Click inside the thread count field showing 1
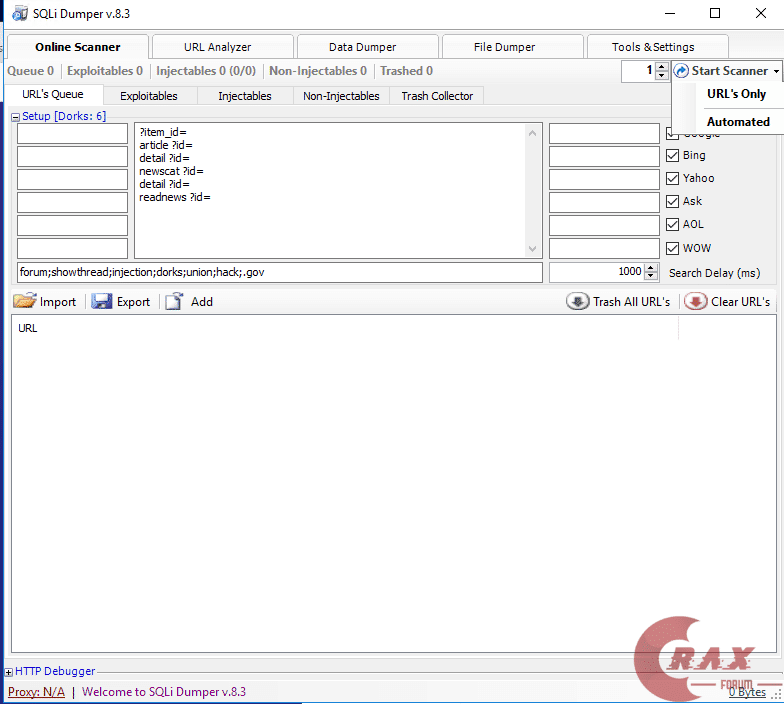784x704 pixels. pos(638,71)
